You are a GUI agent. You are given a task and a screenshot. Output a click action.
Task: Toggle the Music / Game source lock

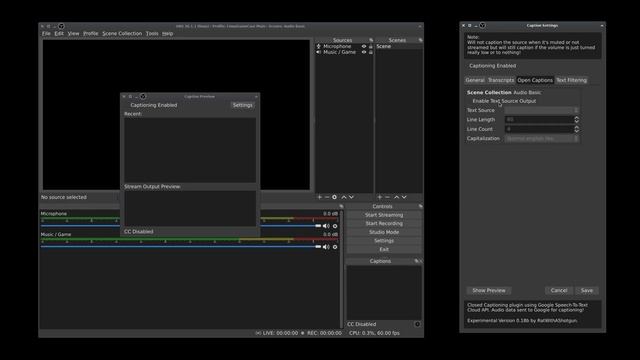pyautogui.click(x=371, y=52)
